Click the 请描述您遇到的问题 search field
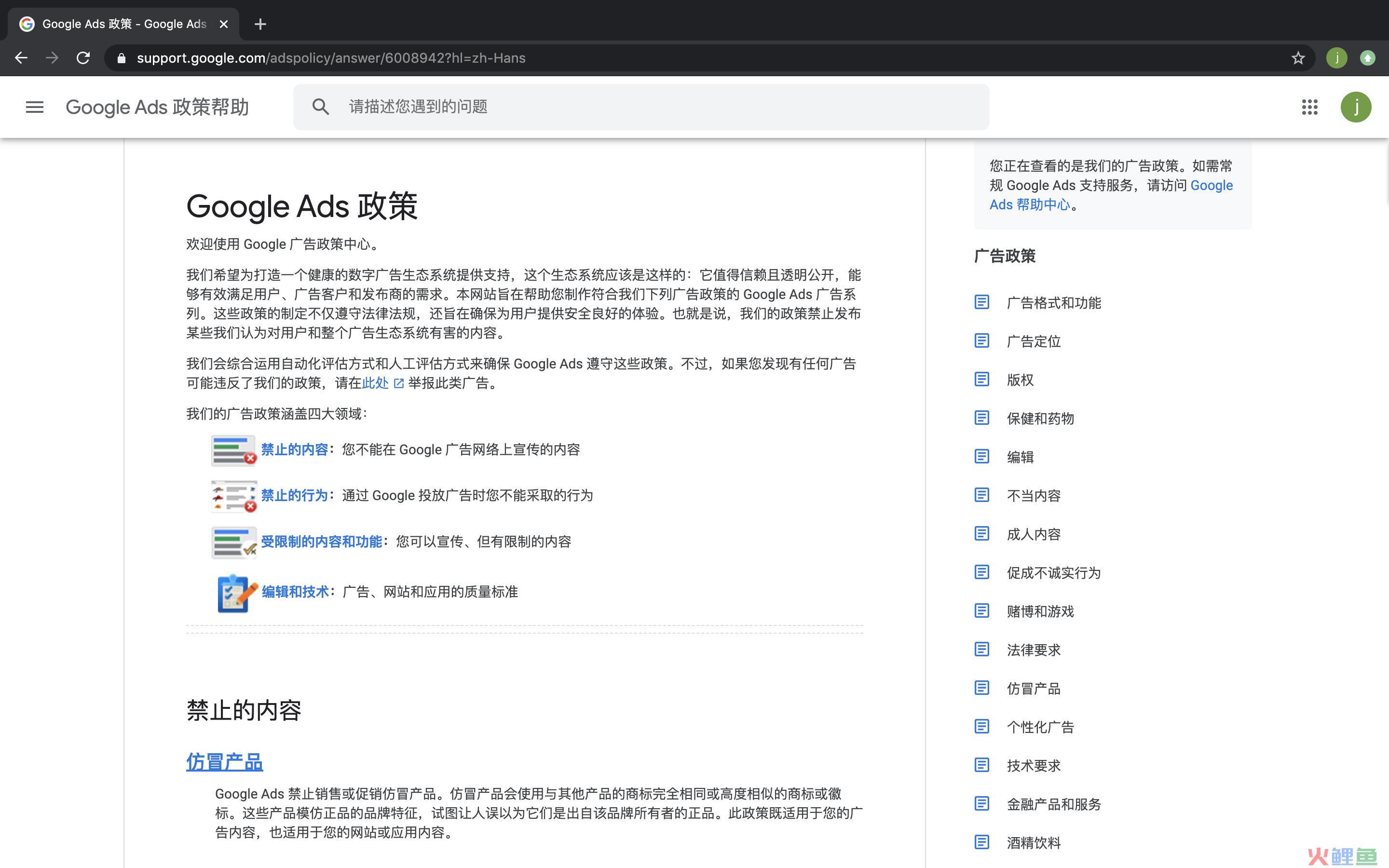1389x868 pixels. click(640, 107)
